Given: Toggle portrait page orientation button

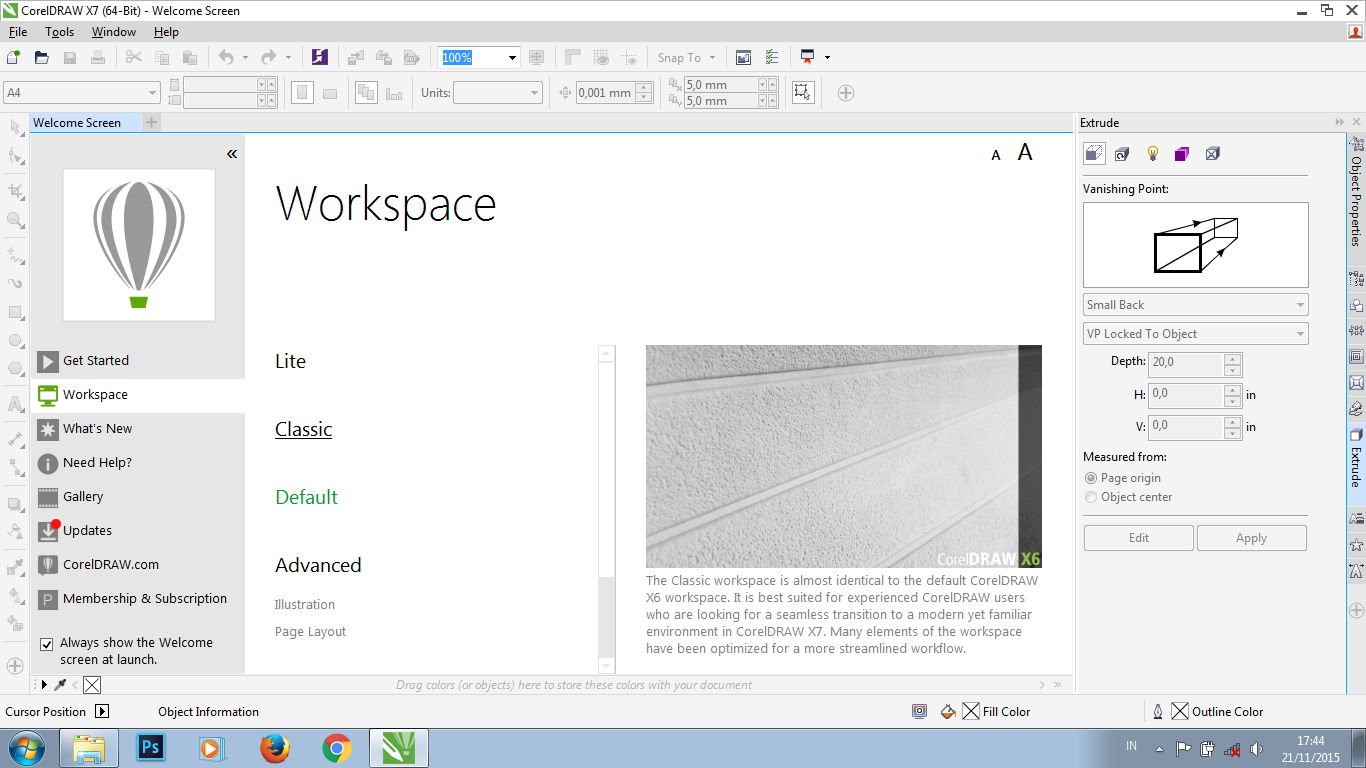Looking at the screenshot, I should pyautogui.click(x=302, y=93).
